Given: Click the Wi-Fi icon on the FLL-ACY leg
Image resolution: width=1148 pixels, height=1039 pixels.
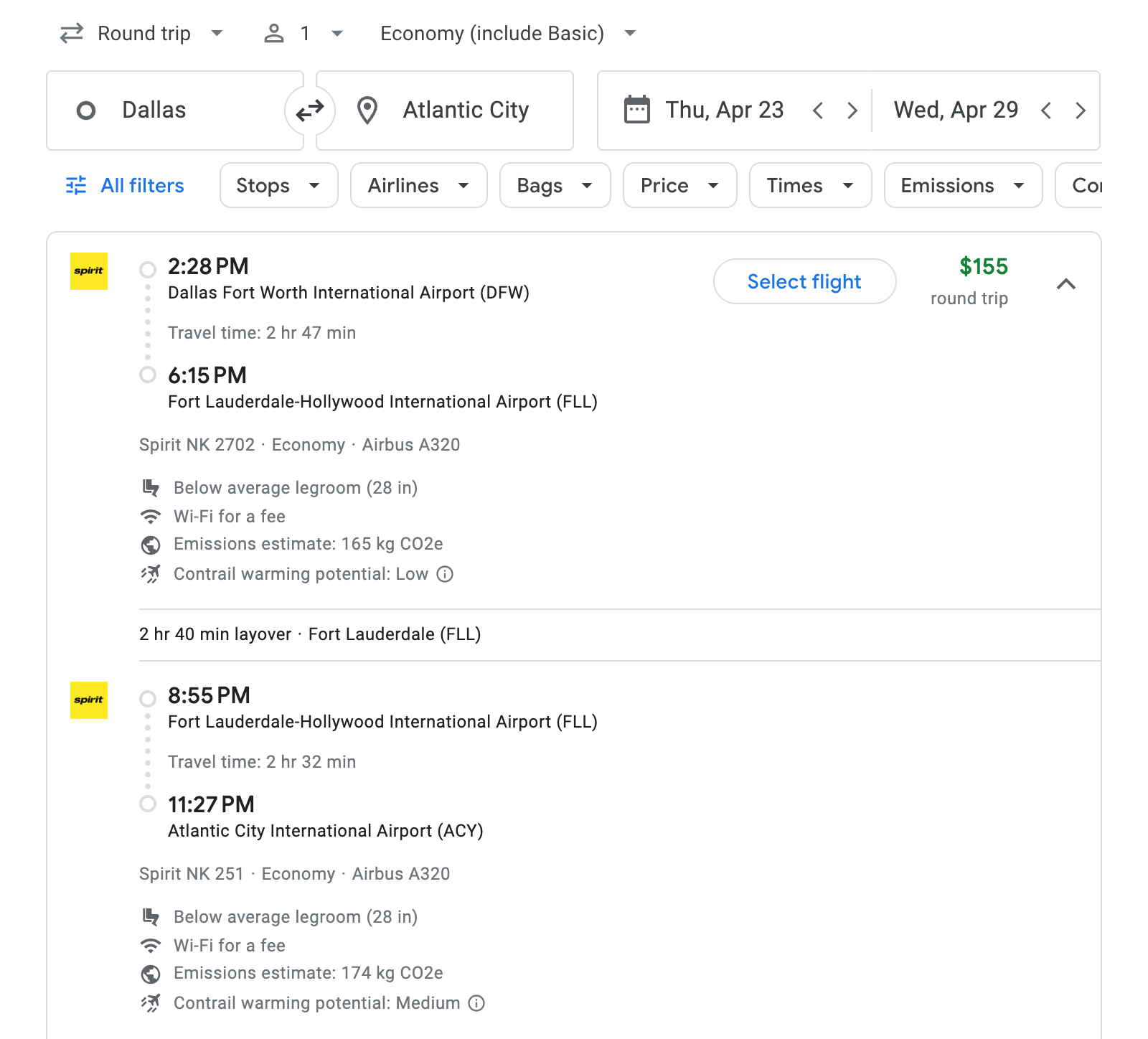Looking at the screenshot, I should click(x=150, y=946).
